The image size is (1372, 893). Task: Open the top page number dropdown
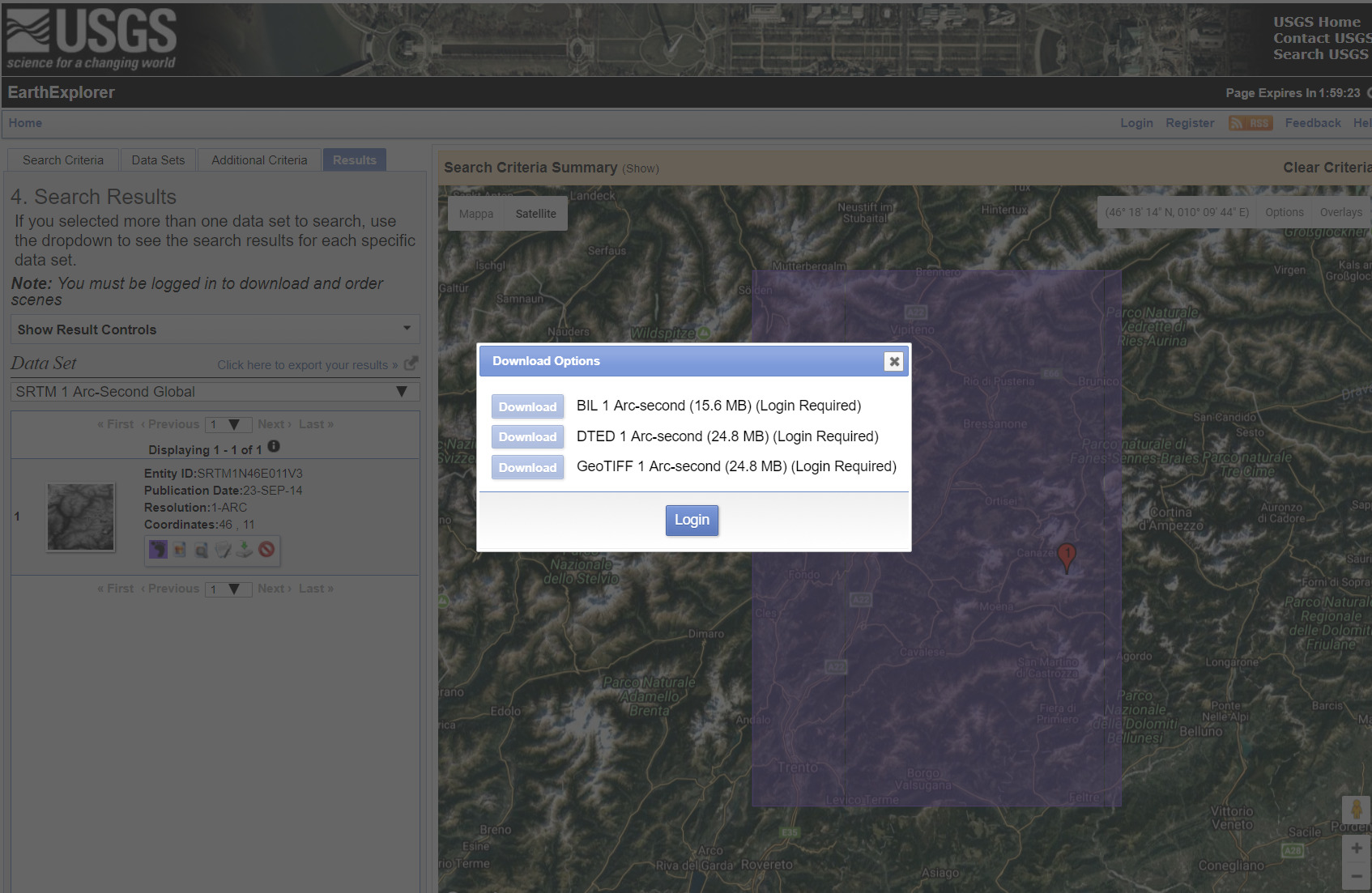[227, 424]
